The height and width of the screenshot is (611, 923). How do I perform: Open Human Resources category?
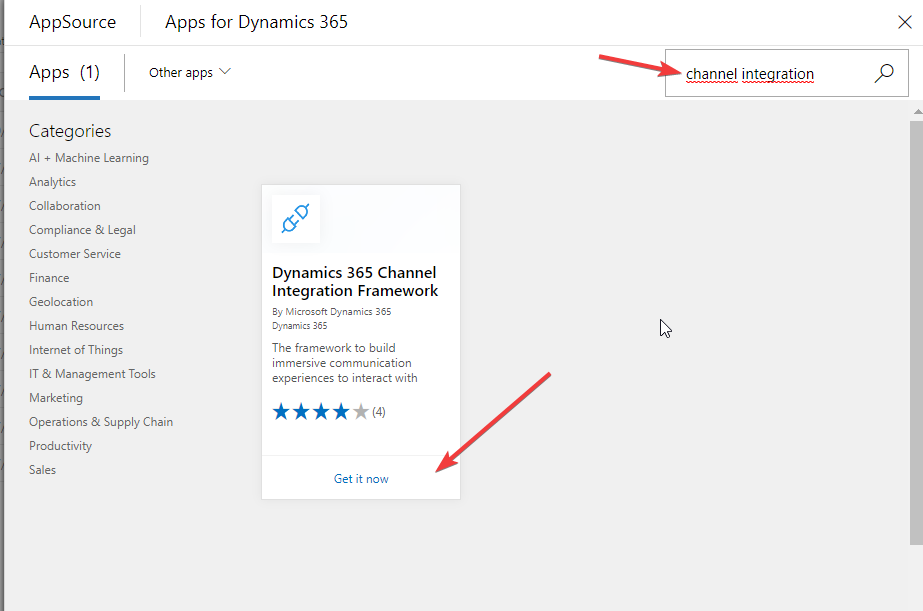click(x=77, y=326)
